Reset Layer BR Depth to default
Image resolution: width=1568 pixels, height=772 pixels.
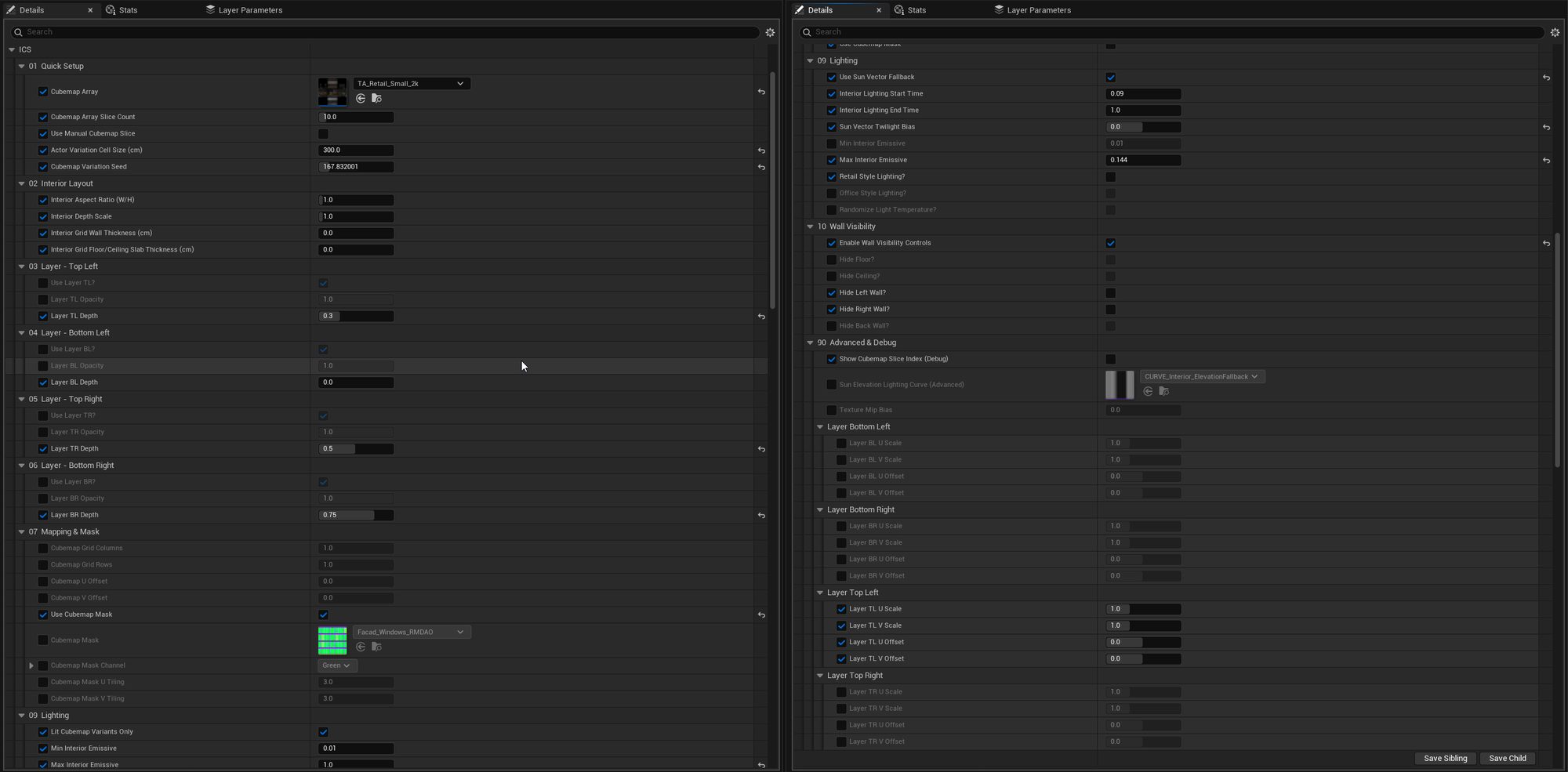761,516
